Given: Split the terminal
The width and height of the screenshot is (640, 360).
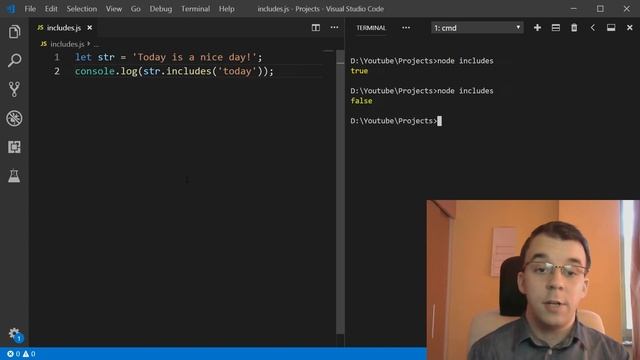Looking at the screenshot, I should [x=556, y=28].
